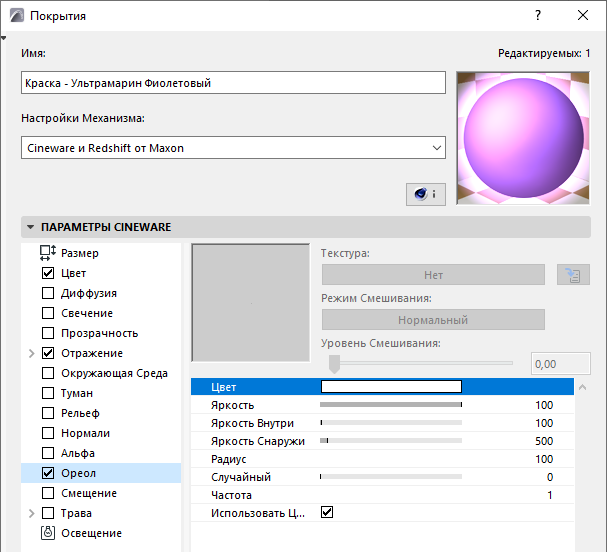This screenshot has height=552, width=607.
Task: Toggle the Использовать Ц... checkbox
Action: tap(327, 513)
